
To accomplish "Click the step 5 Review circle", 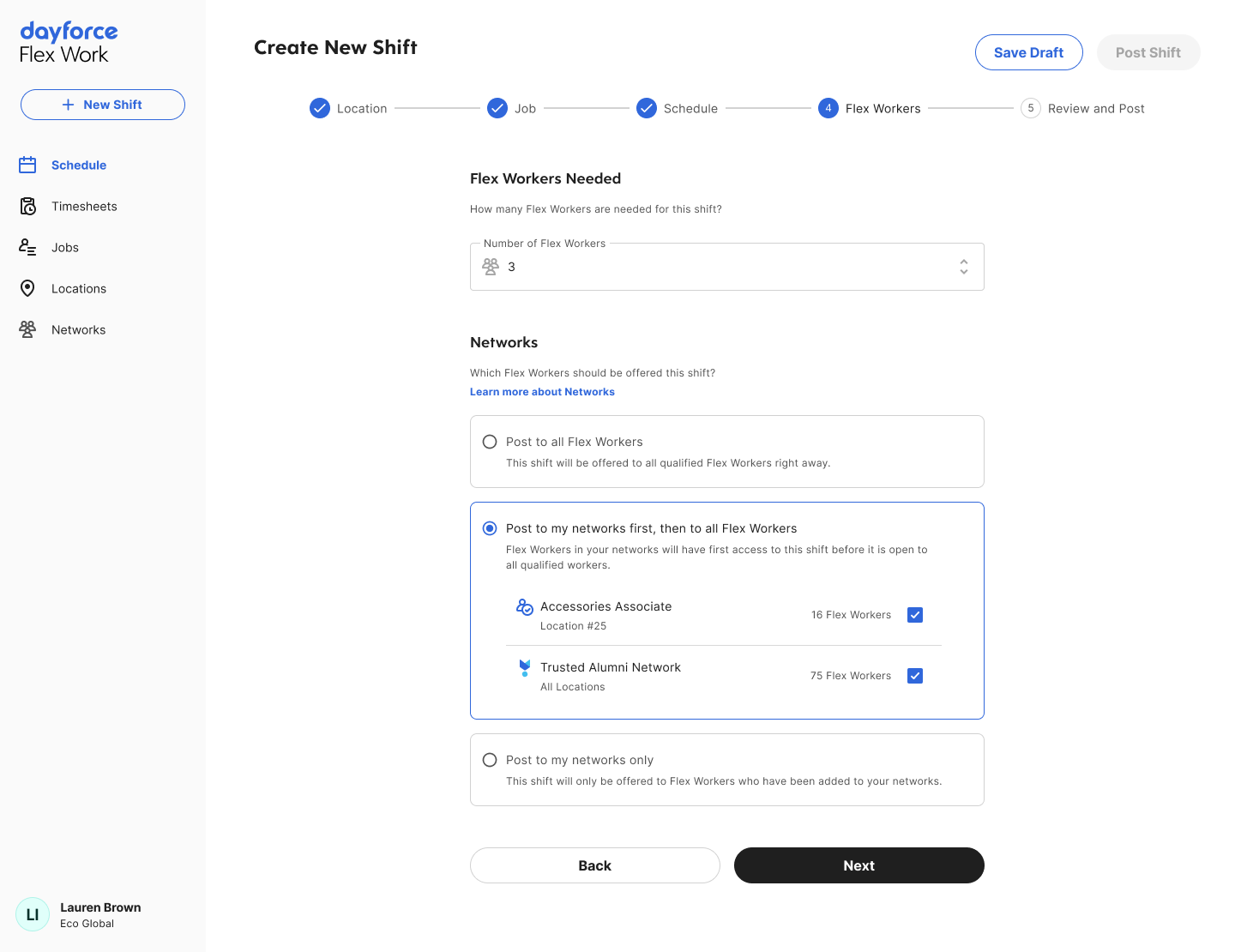I will (1031, 108).
